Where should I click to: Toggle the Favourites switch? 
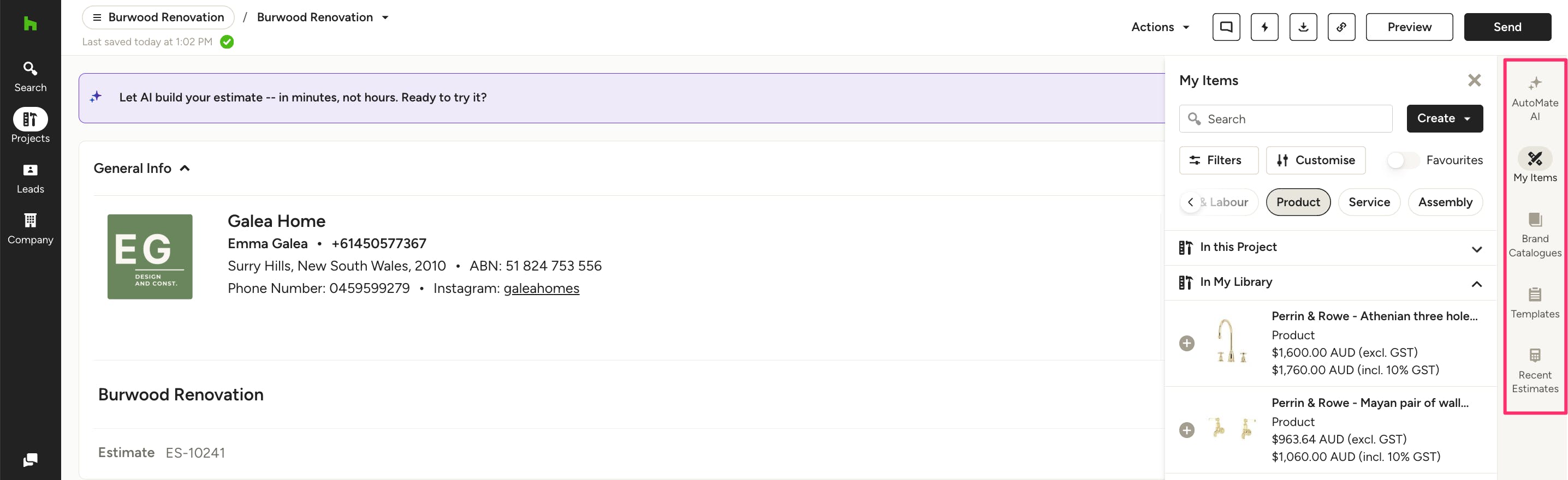pos(1402,160)
